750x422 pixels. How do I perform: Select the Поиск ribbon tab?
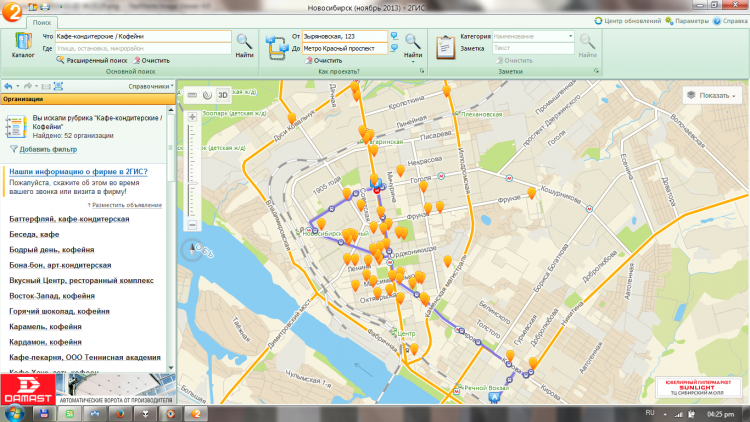tap(42, 22)
